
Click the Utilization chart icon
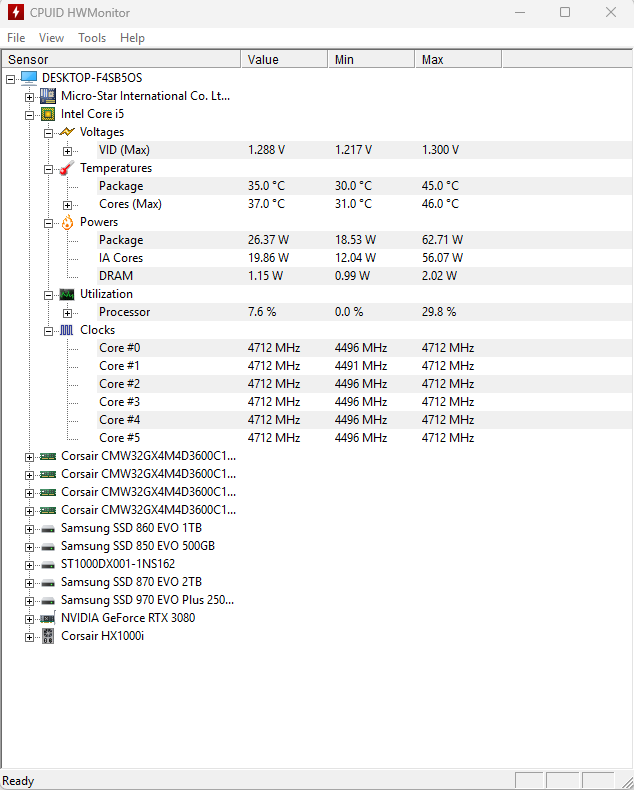coord(67,294)
